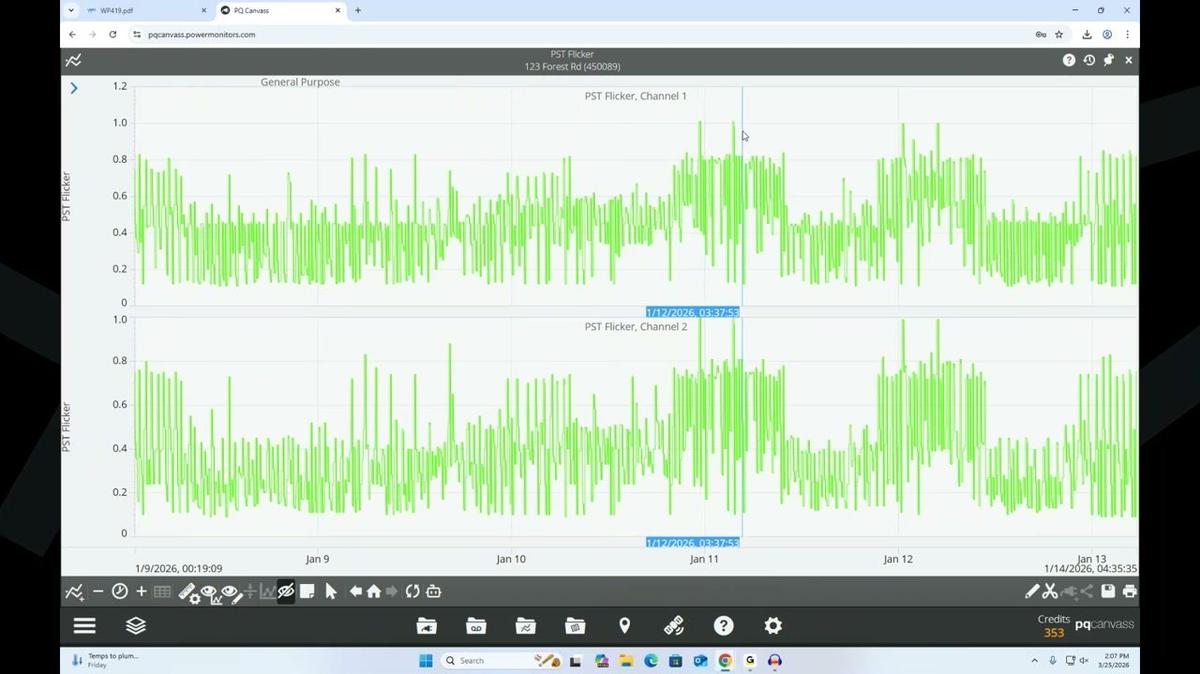Screen dimensions: 1200x674
Task: Open the hamburger menu
Action: point(84,625)
